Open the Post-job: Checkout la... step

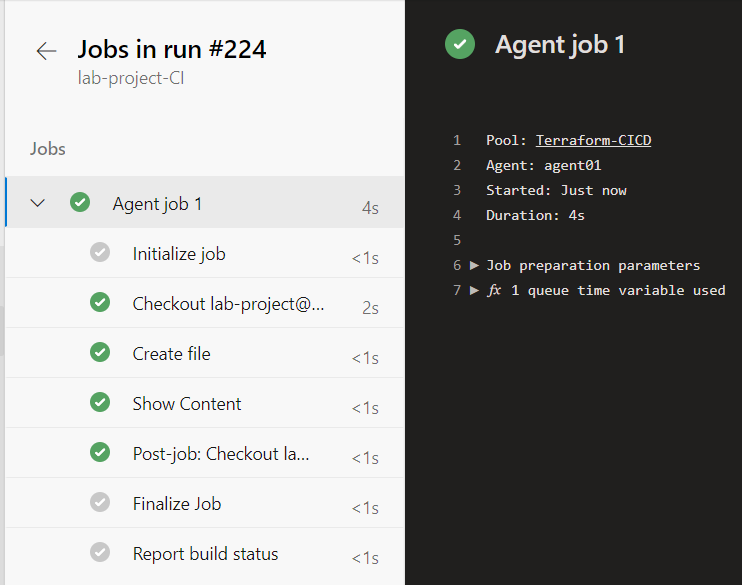pyautogui.click(x=204, y=453)
